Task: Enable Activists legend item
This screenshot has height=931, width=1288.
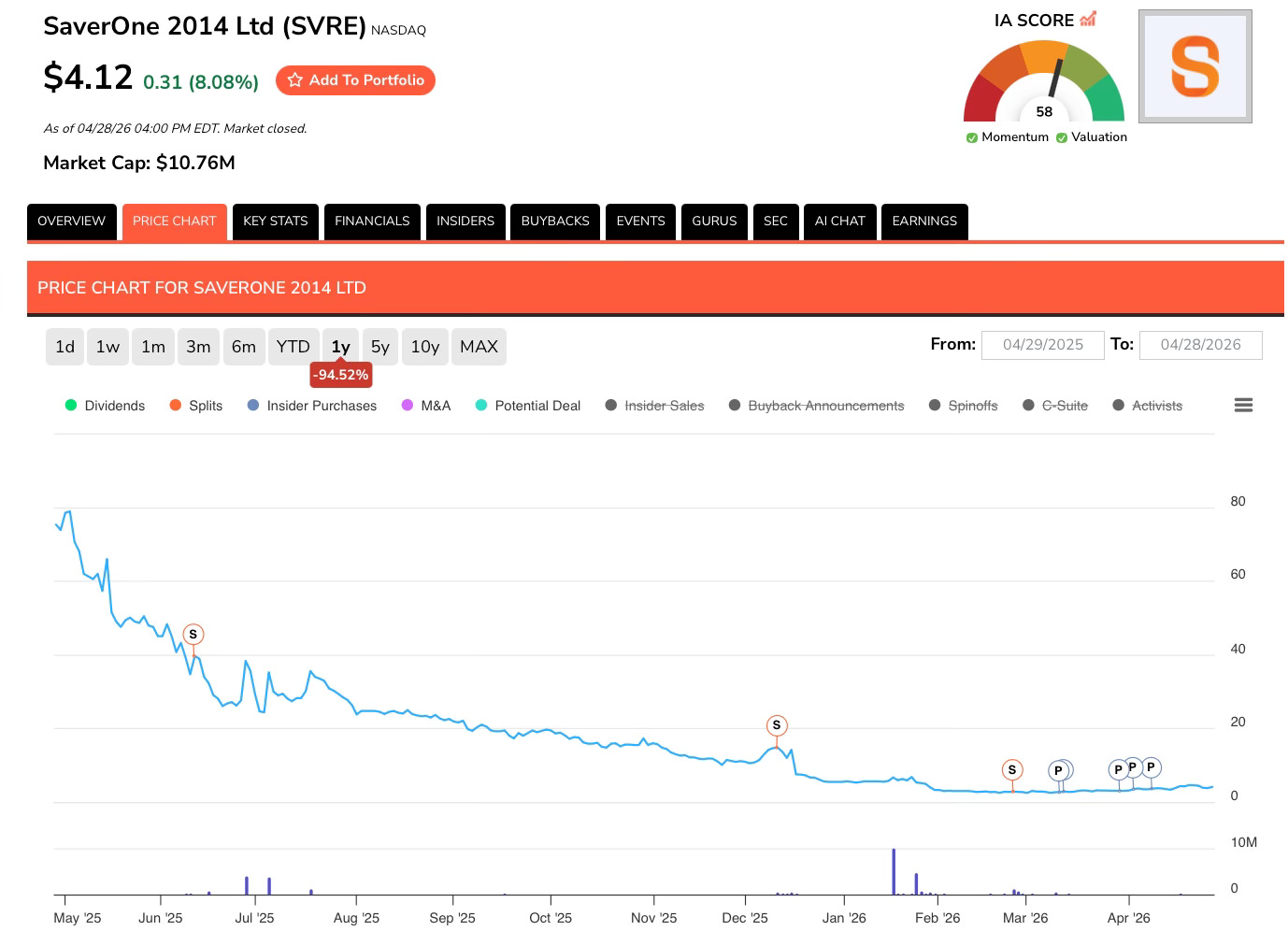Action: coord(1148,406)
